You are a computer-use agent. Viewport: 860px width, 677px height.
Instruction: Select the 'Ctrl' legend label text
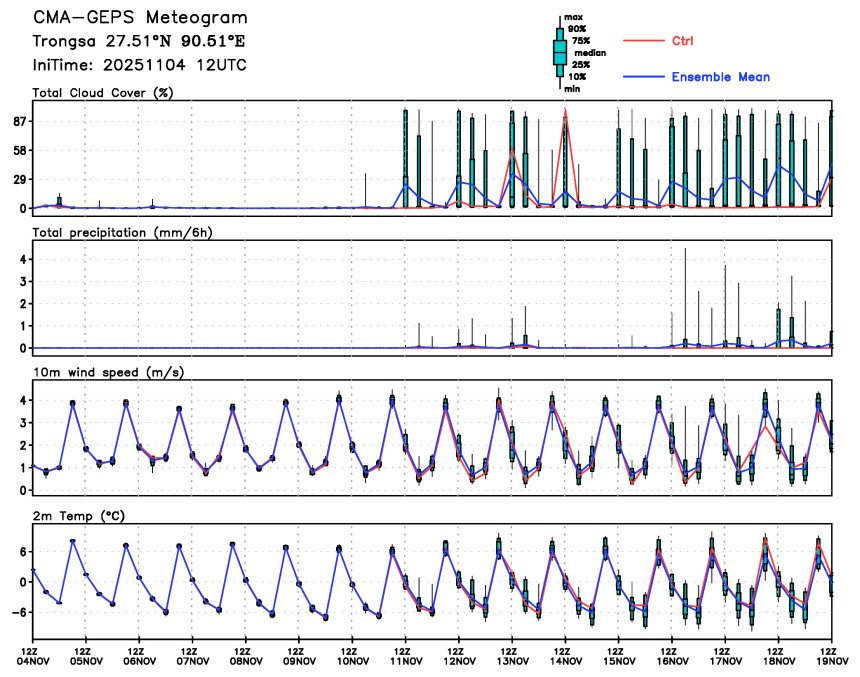pyautogui.click(x=682, y=41)
